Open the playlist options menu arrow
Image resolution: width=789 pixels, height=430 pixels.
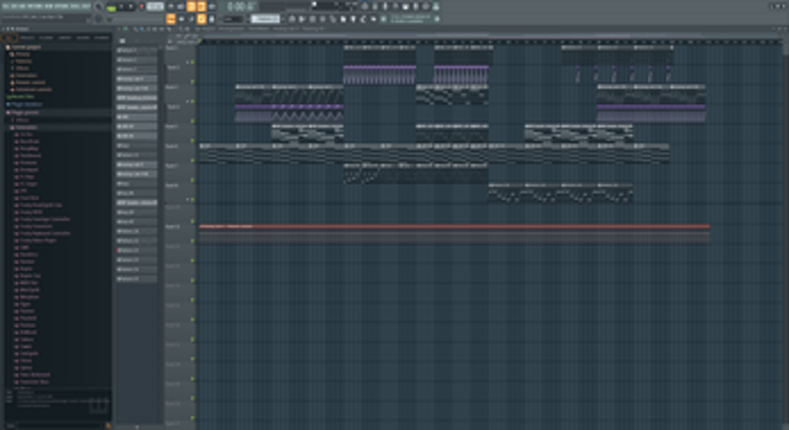pos(119,29)
